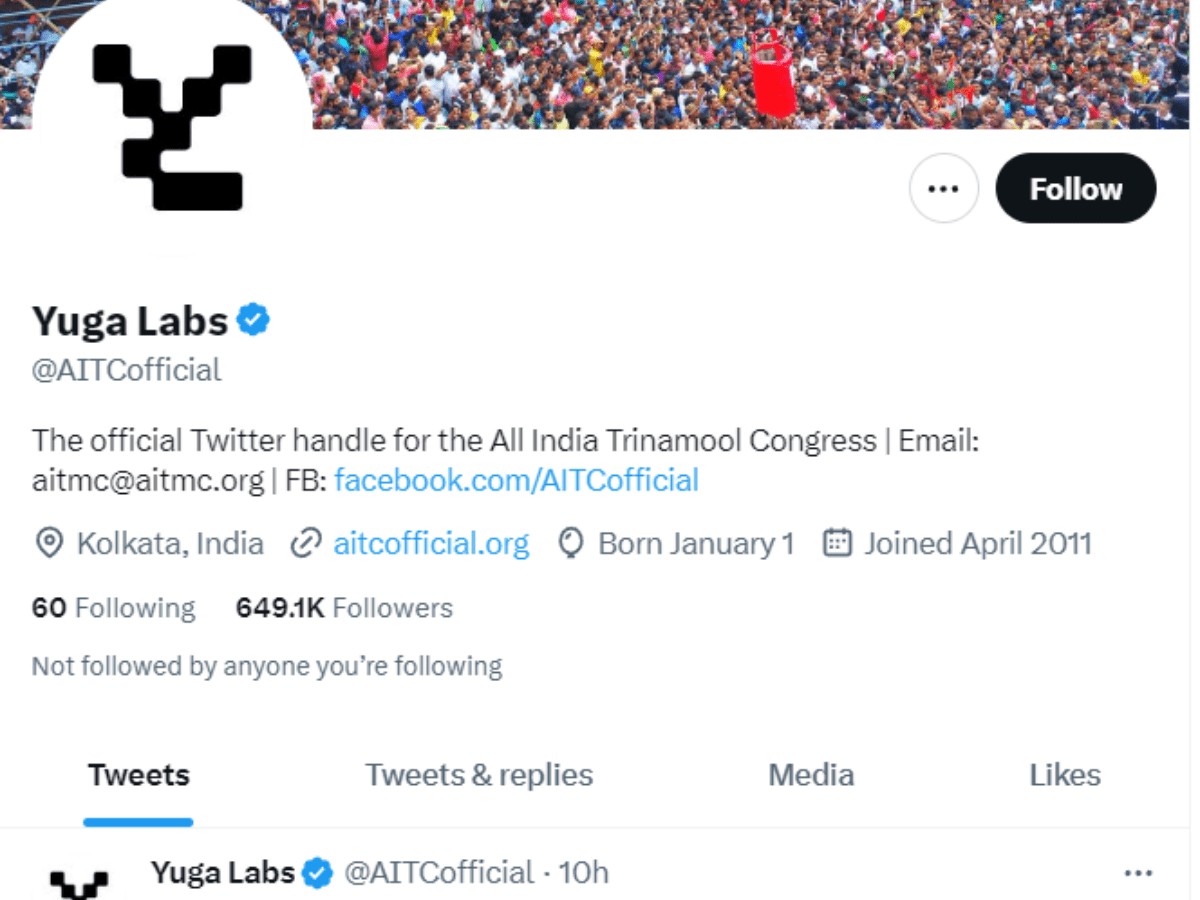Viewport: 1200px width, 900px height.
Task: Open the three-dot more options button
Action: click(x=943, y=188)
